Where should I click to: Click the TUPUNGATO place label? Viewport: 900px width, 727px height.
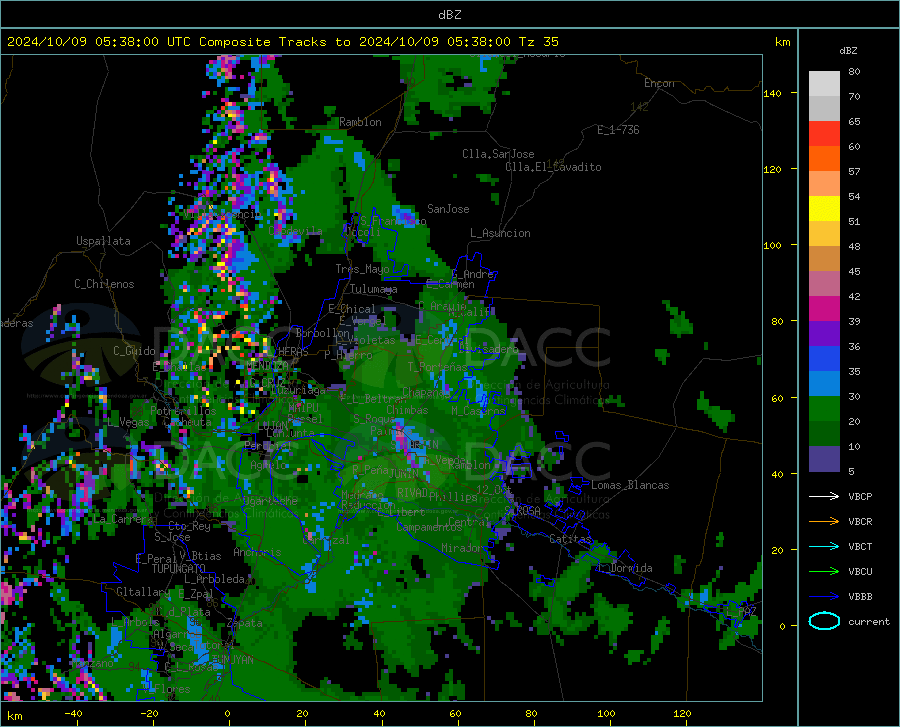(x=179, y=569)
